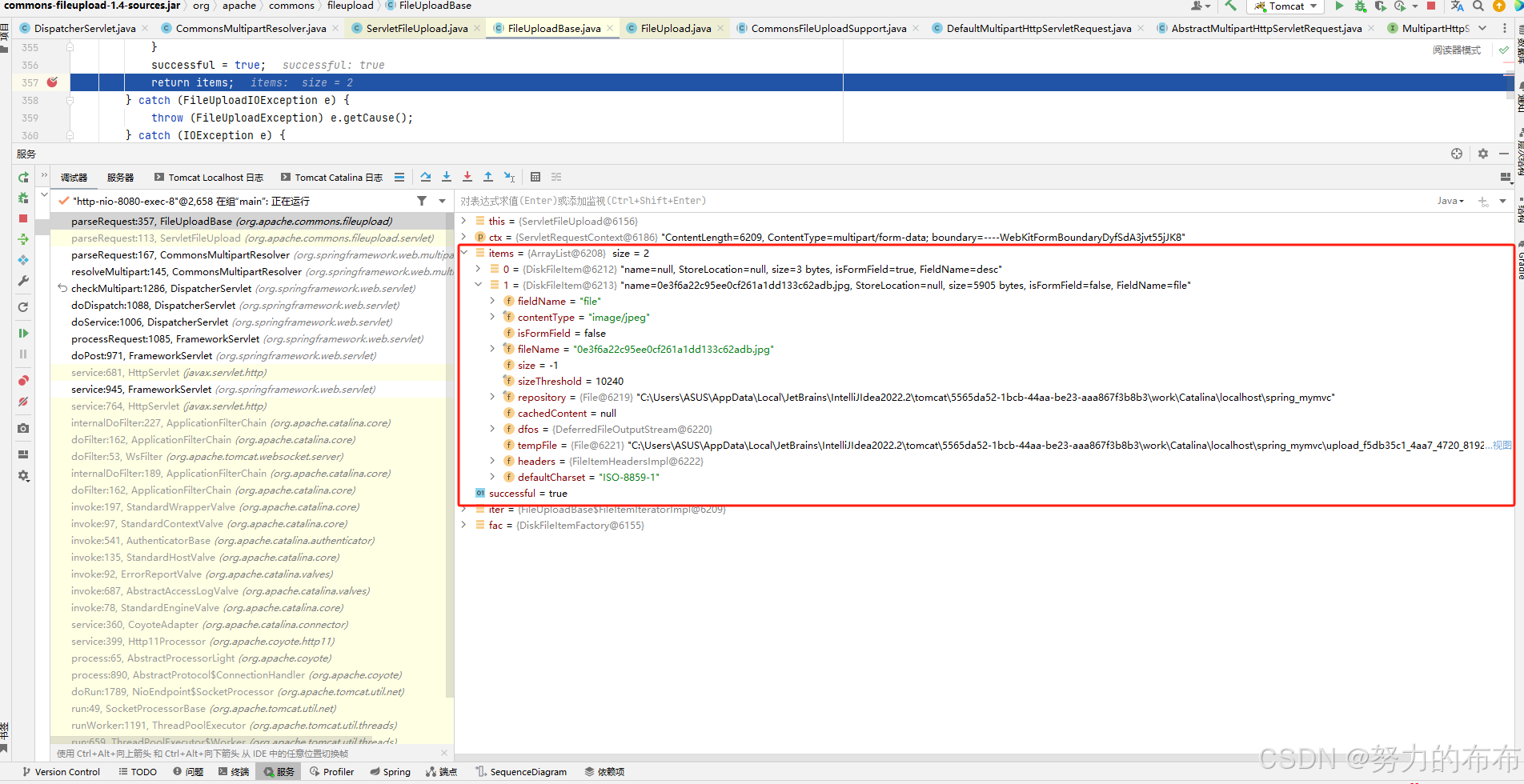1524x784 pixels.
Task: Click the Run to Cursor icon
Action: pyautogui.click(x=510, y=177)
